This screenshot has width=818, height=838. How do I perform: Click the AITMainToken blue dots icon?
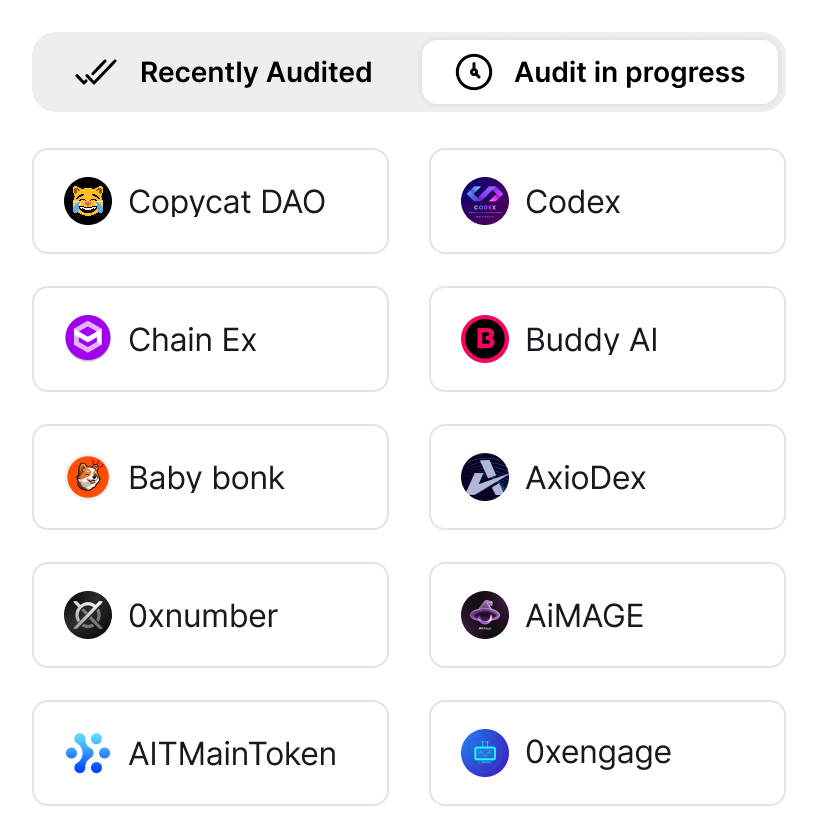click(88, 754)
